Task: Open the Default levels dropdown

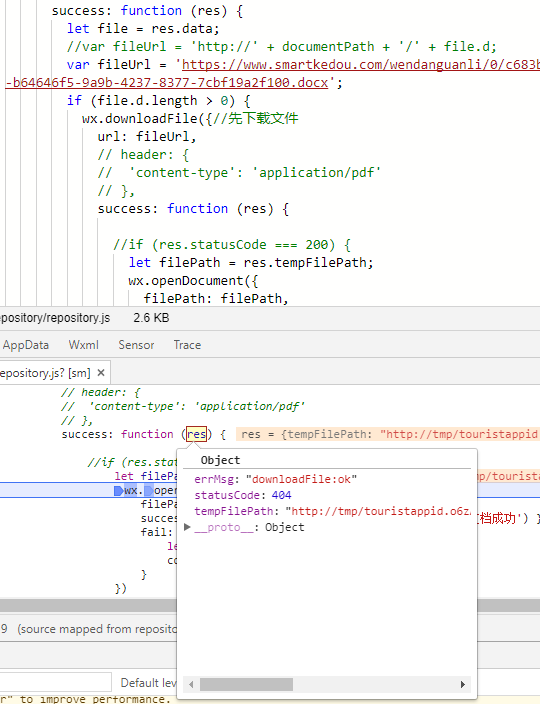Action: tap(148, 683)
